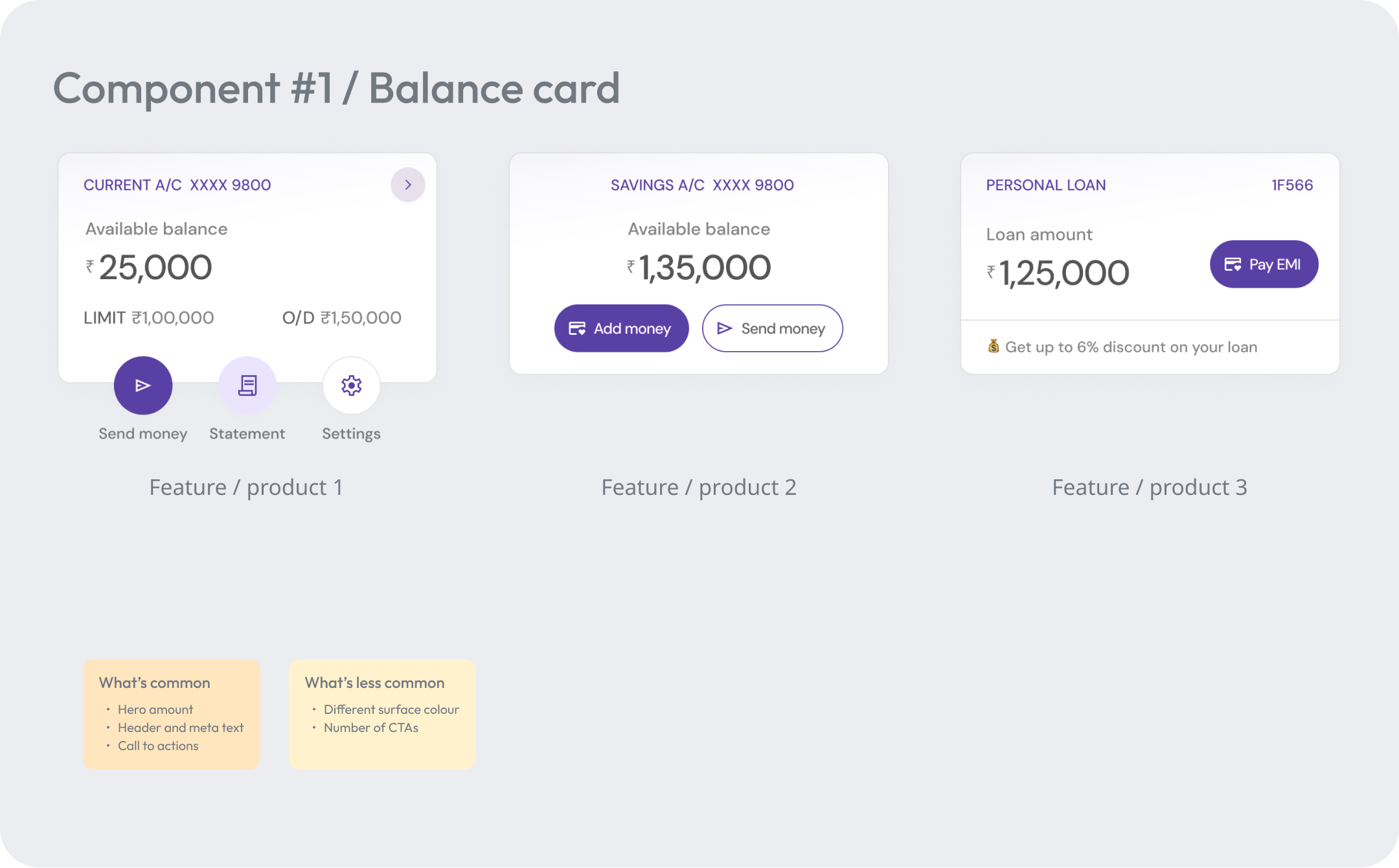
Task: Click the Settings gear icon
Action: [x=351, y=385]
